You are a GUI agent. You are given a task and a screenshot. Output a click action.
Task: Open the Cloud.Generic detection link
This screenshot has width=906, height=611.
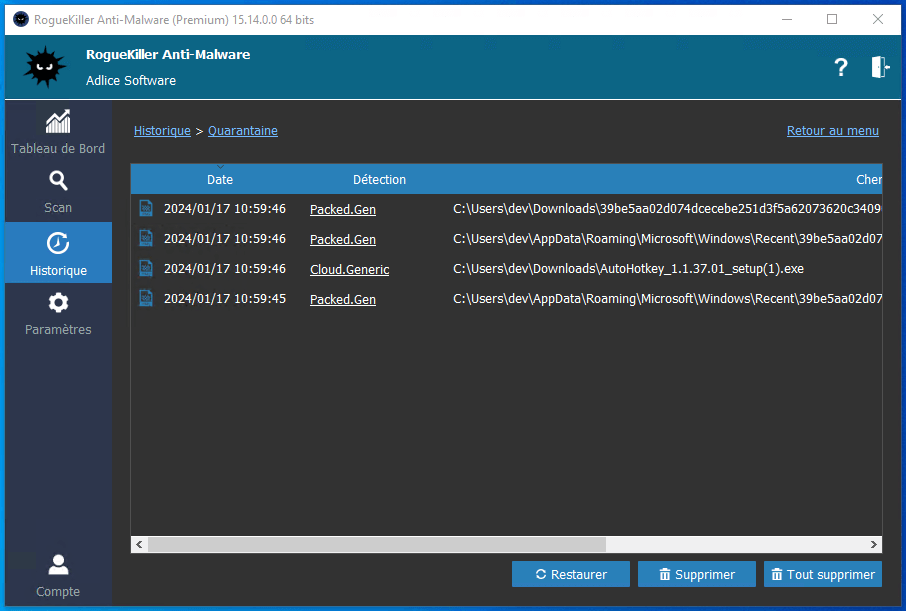pyautogui.click(x=349, y=270)
